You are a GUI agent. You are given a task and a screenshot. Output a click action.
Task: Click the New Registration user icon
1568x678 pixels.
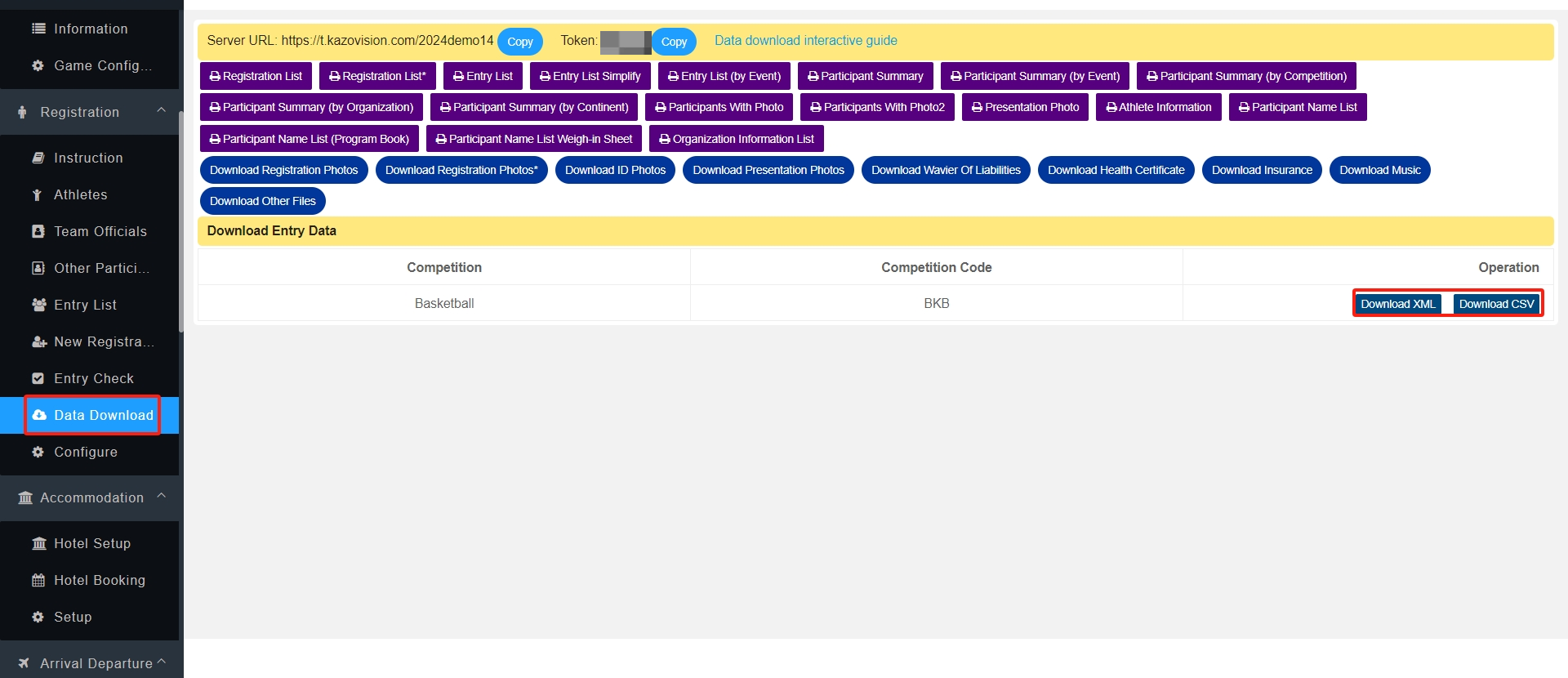point(38,341)
